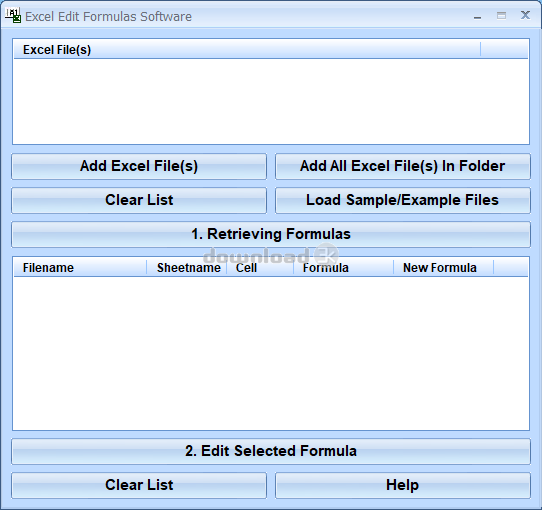542x510 pixels.
Task: Select the Sheetname column header
Action: click(187, 268)
